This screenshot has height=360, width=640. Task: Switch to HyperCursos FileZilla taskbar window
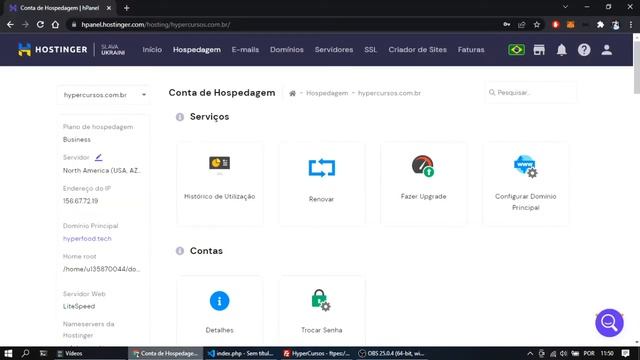[317, 353]
